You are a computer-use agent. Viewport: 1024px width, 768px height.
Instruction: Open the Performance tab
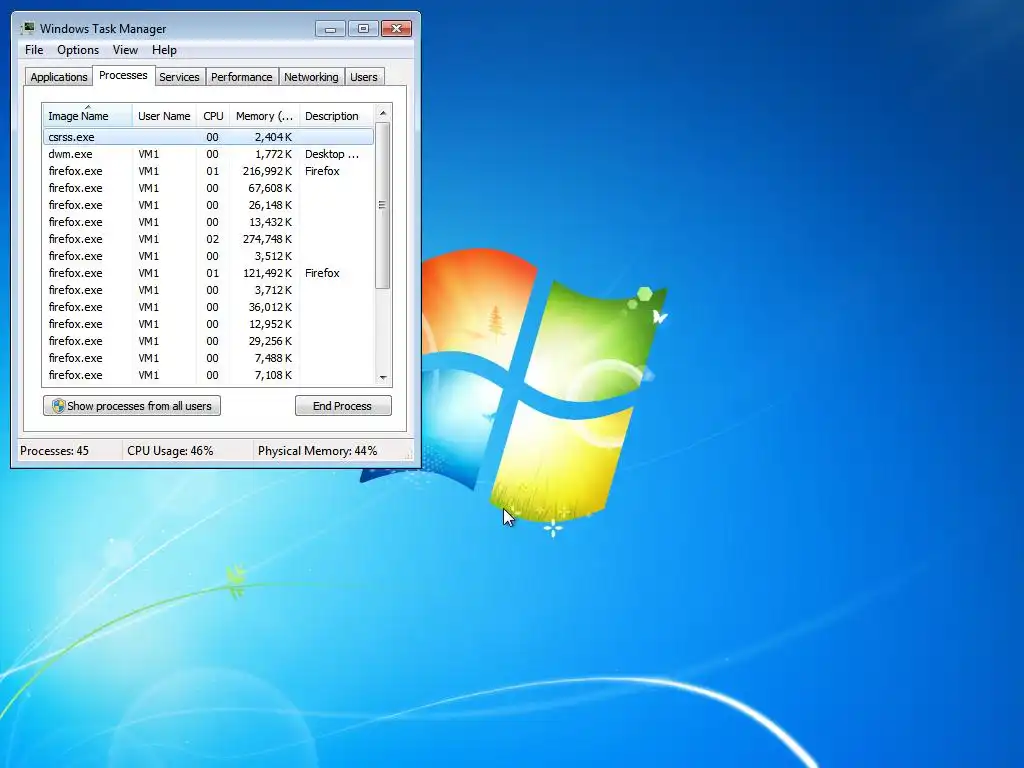point(242,77)
